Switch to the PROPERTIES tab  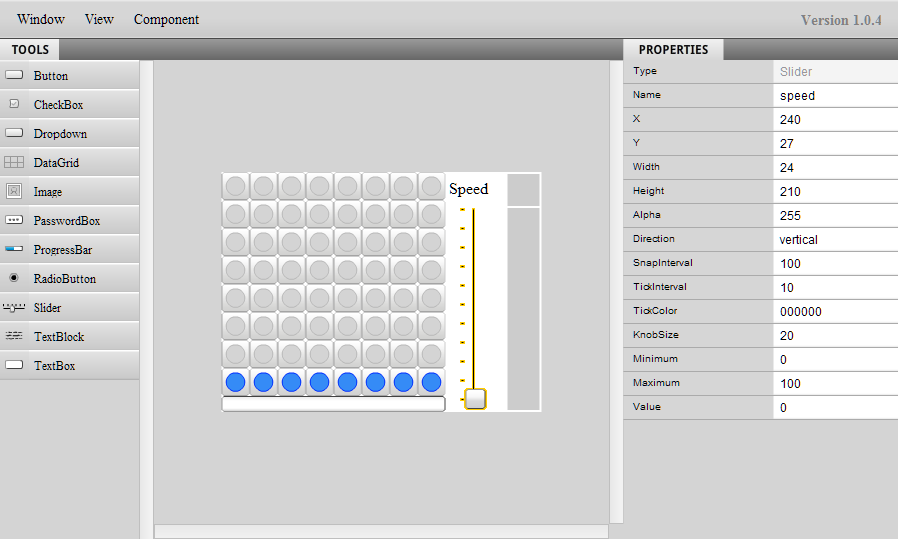coord(673,50)
